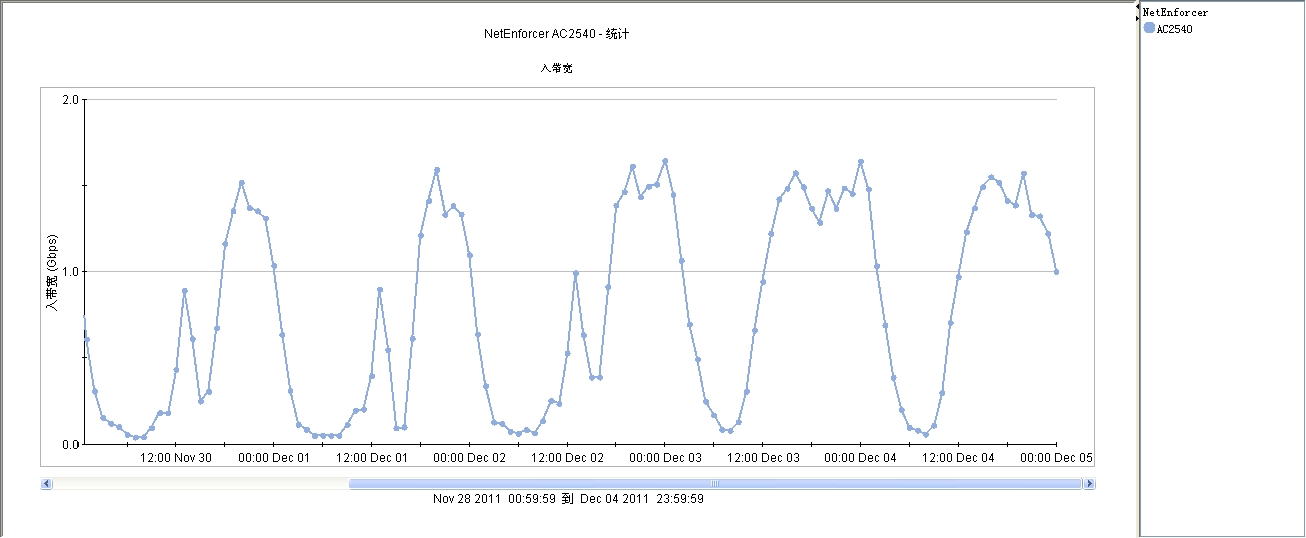
Task: Click the 2.0 value on the y-axis
Action: (70, 100)
